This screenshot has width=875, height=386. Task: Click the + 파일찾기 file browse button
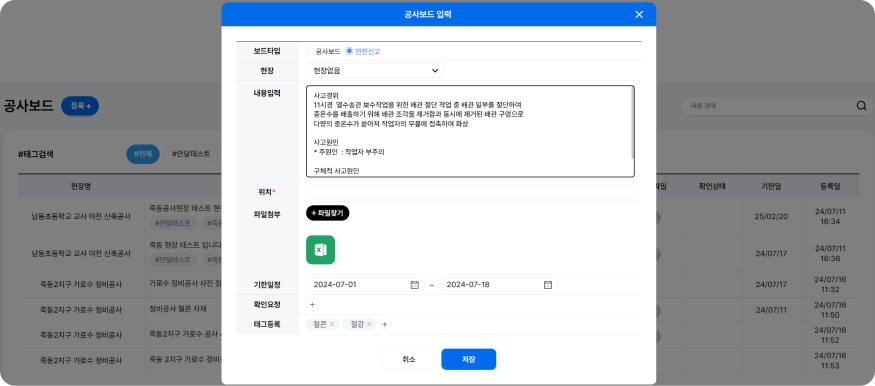(x=328, y=213)
